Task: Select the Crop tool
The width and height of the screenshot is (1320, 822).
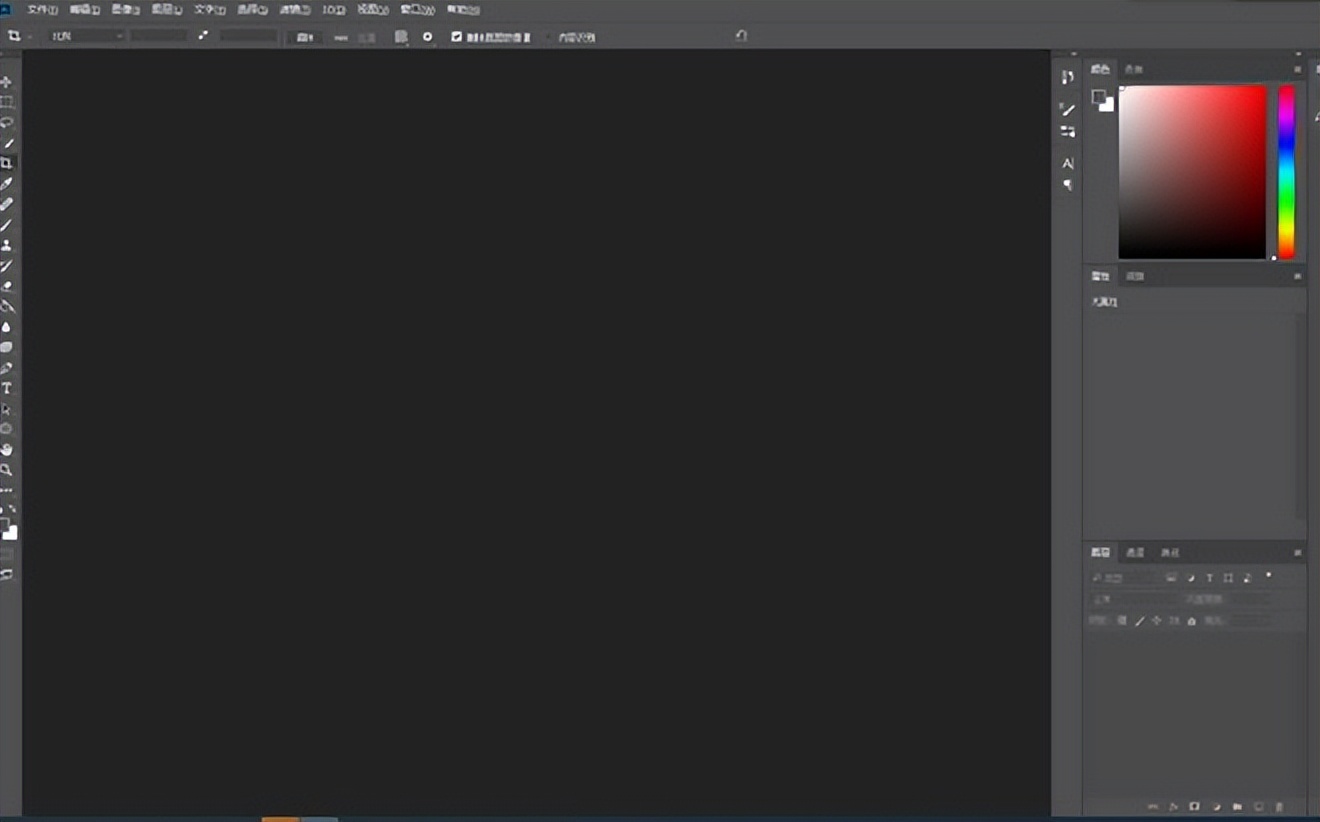Action: click(7, 163)
